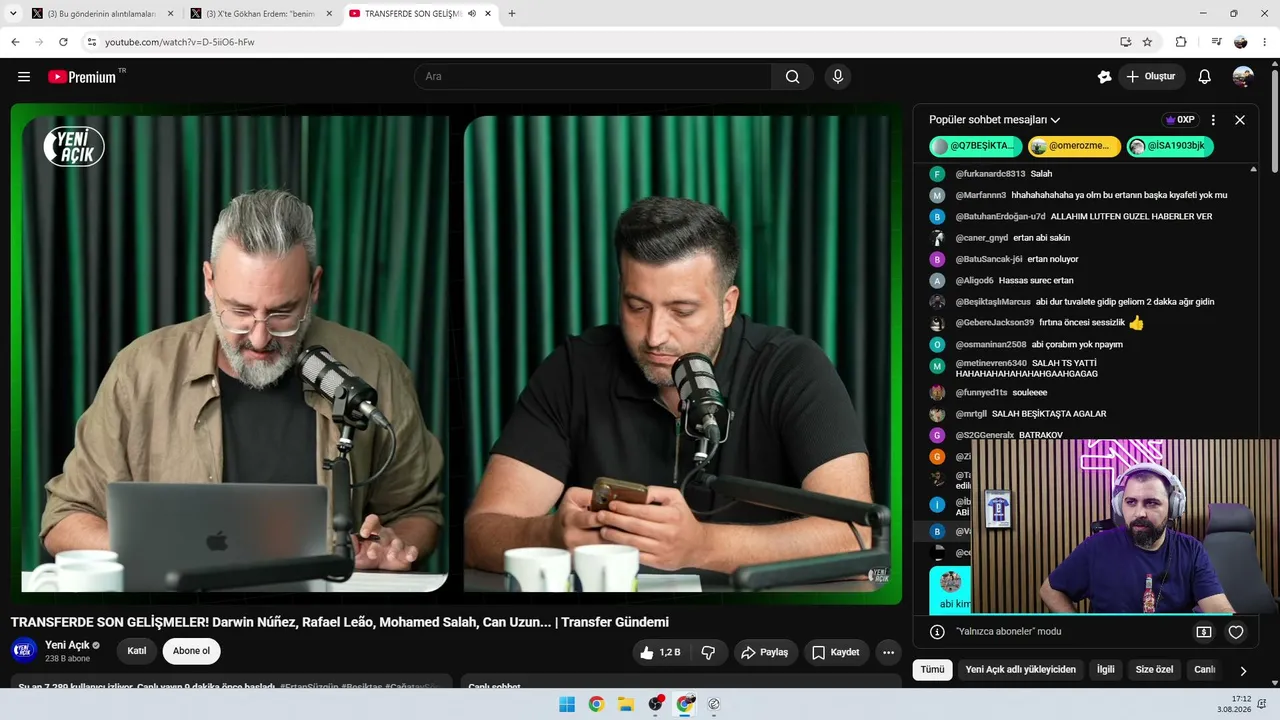
Task: Go back to the previous page
Action: (x=15, y=42)
